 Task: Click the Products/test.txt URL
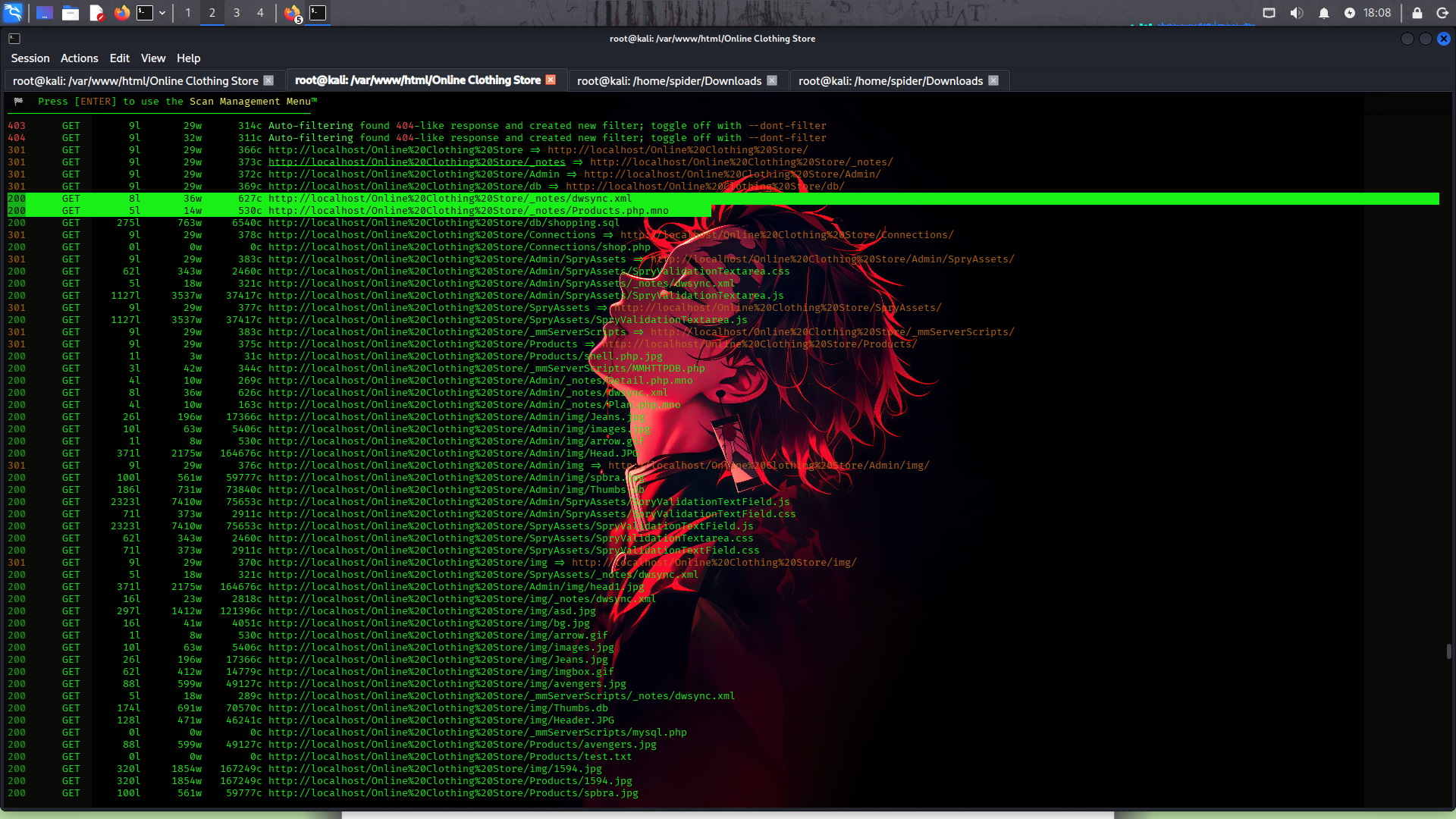(x=450, y=757)
